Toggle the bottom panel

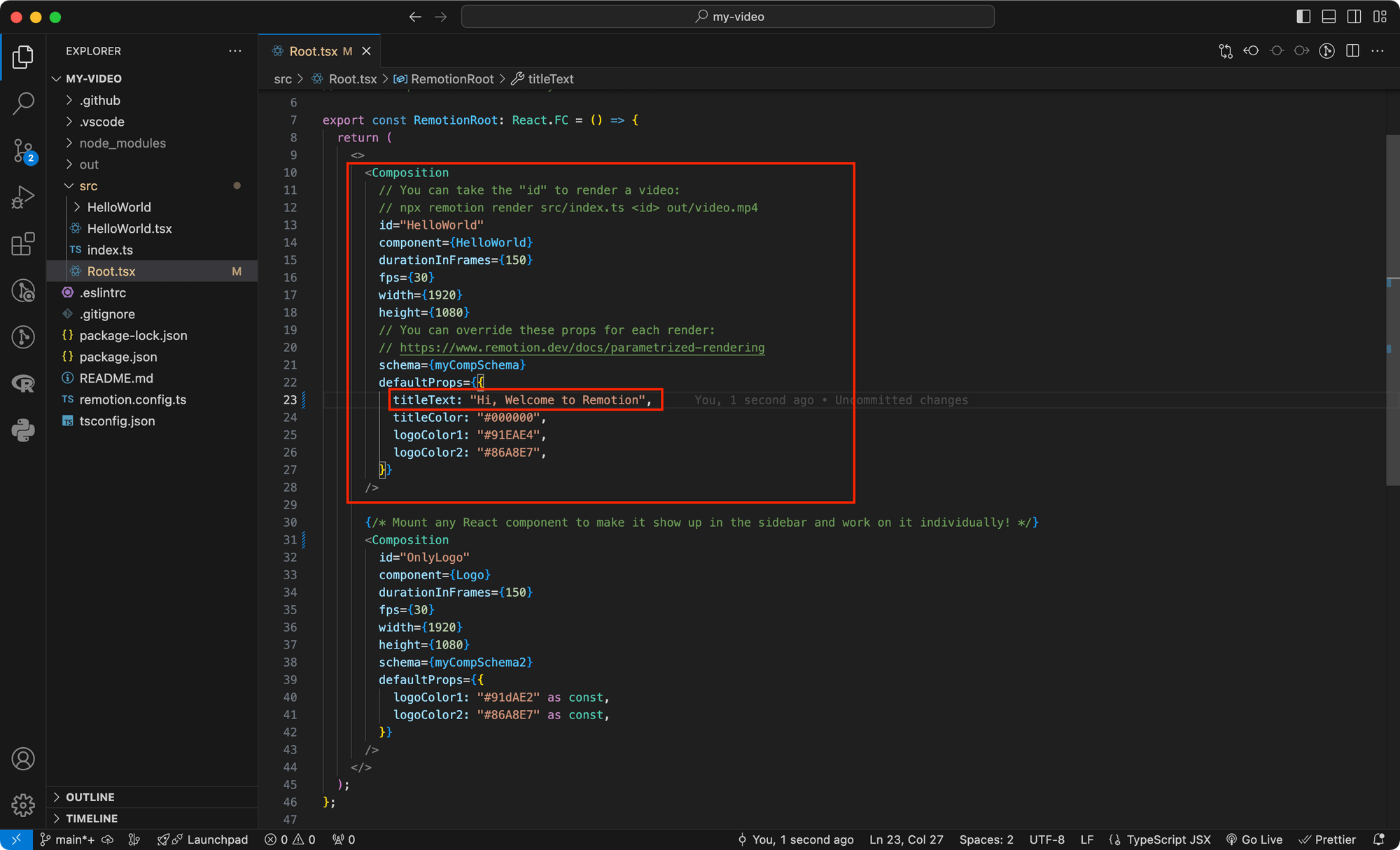coord(1329,17)
